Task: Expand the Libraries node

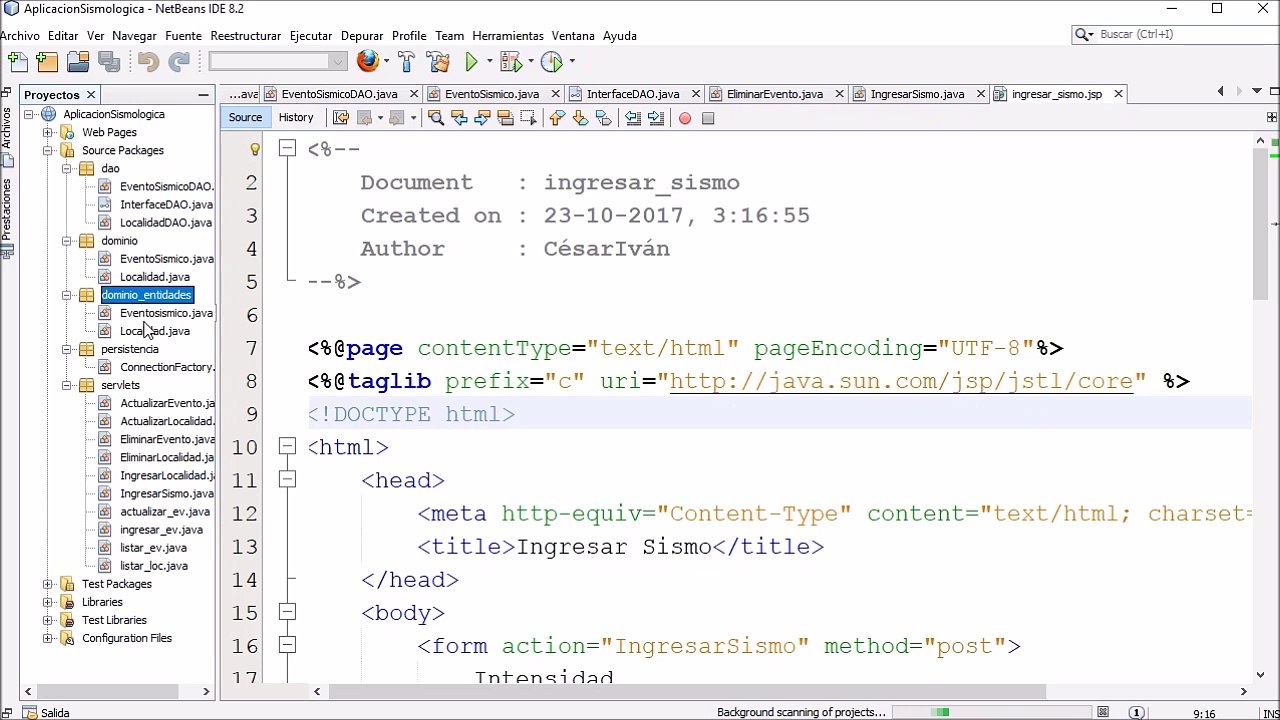Action: [47, 602]
